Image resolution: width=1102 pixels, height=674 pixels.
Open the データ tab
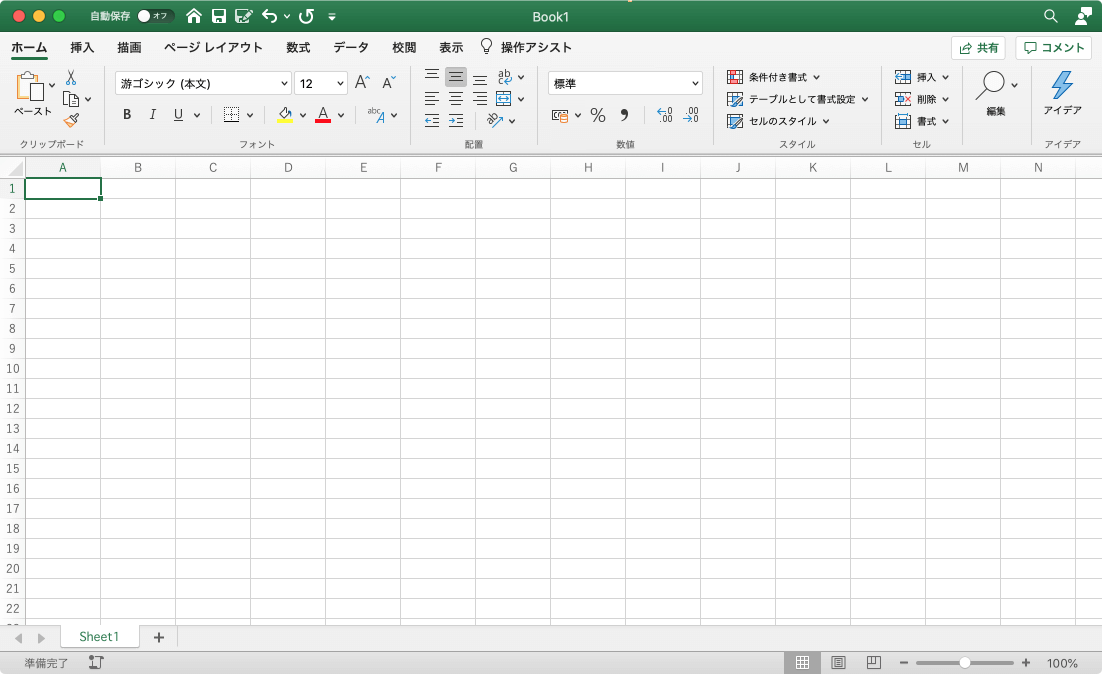(x=351, y=47)
